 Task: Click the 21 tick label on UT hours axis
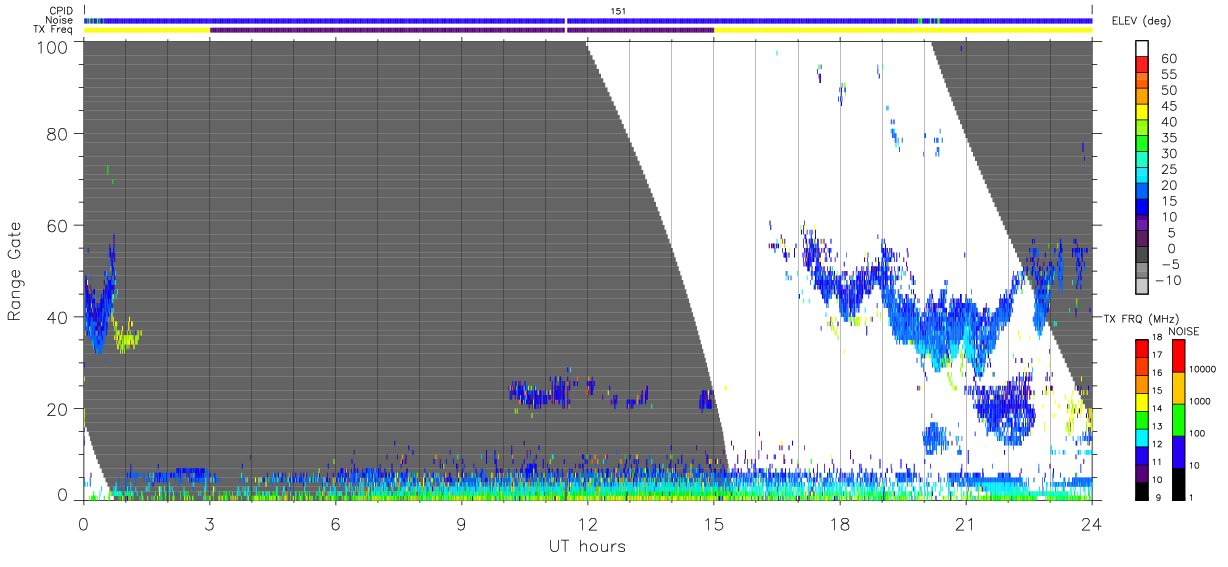coord(966,524)
